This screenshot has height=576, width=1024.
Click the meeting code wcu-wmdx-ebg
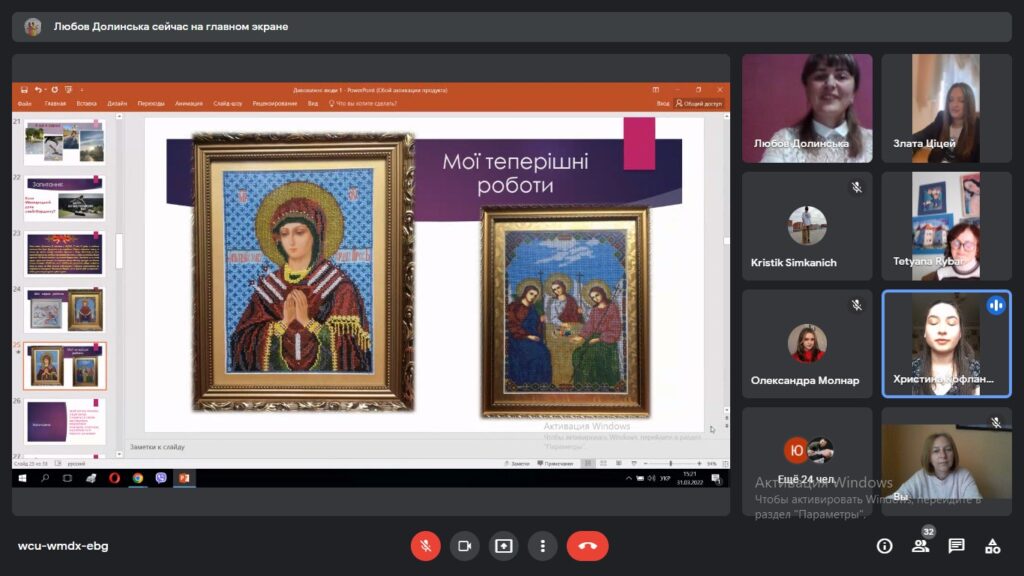click(63, 546)
